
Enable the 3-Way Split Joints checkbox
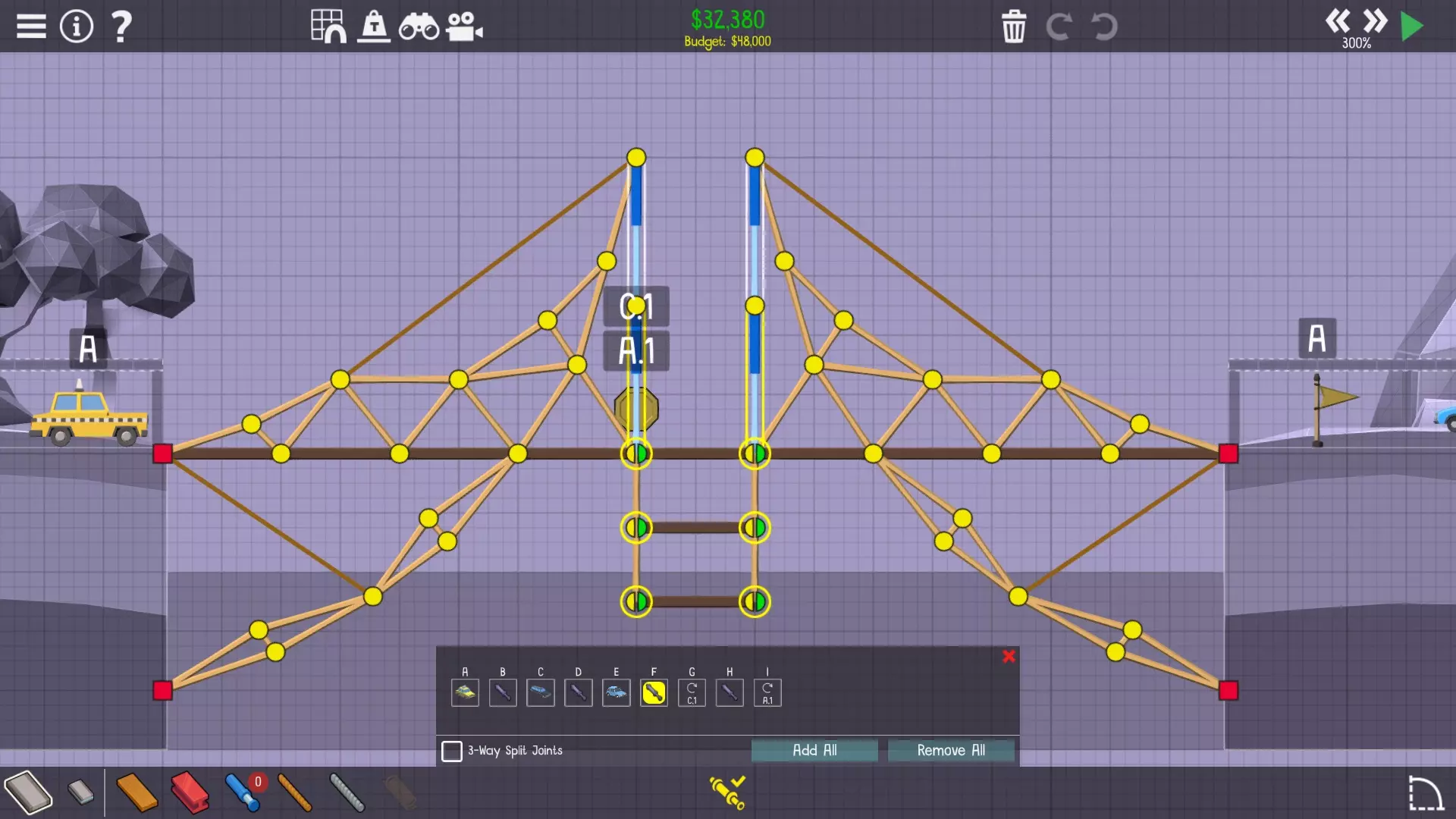[x=452, y=751]
